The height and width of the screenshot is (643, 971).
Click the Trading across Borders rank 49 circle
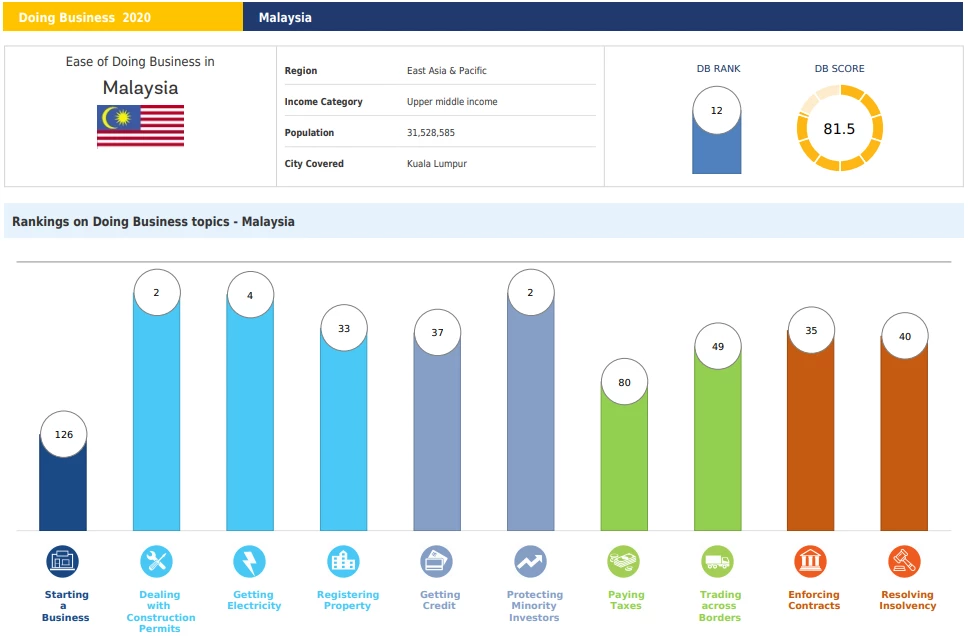click(x=718, y=346)
